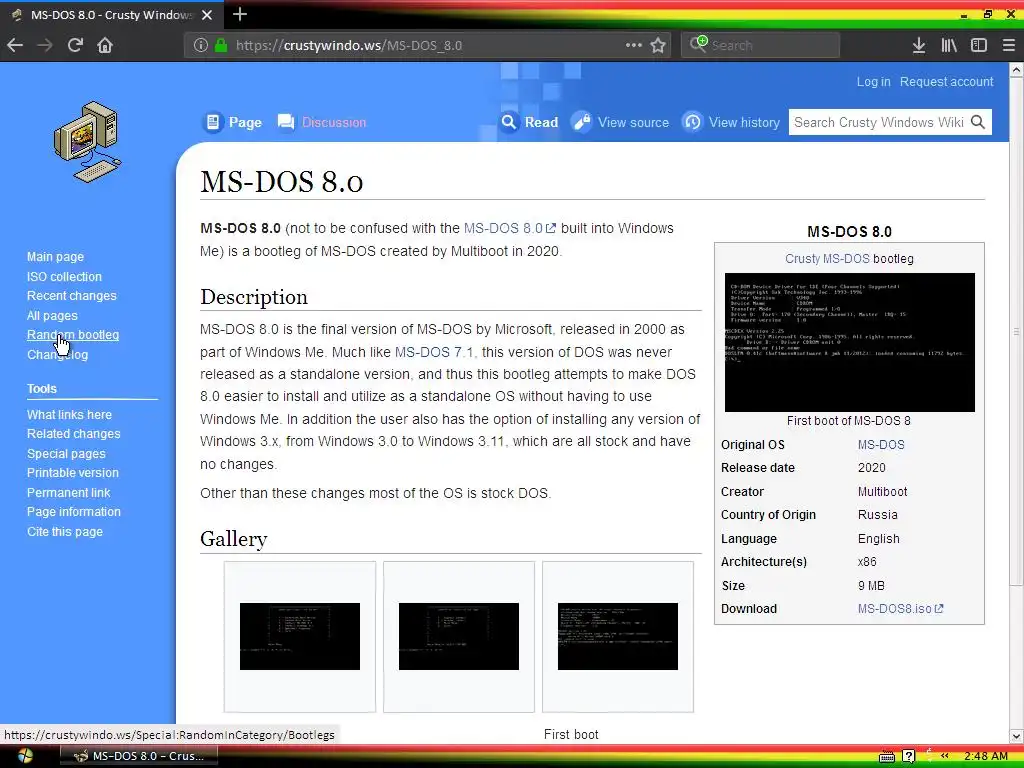Viewport: 1024px width, 768px height.
Task: Click the address bar URL
Action: click(x=349, y=45)
